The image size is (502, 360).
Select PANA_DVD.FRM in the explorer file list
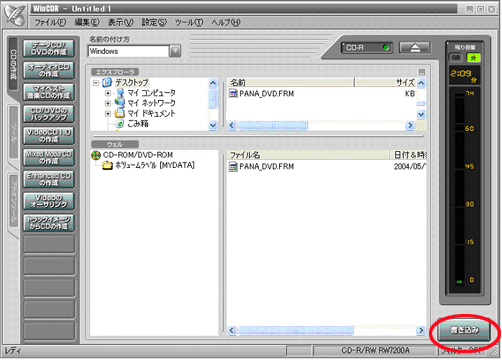pos(267,93)
